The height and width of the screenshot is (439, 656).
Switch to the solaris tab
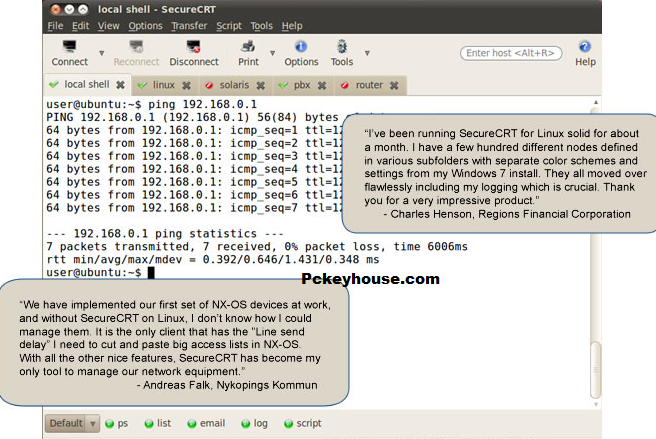point(234,85)
